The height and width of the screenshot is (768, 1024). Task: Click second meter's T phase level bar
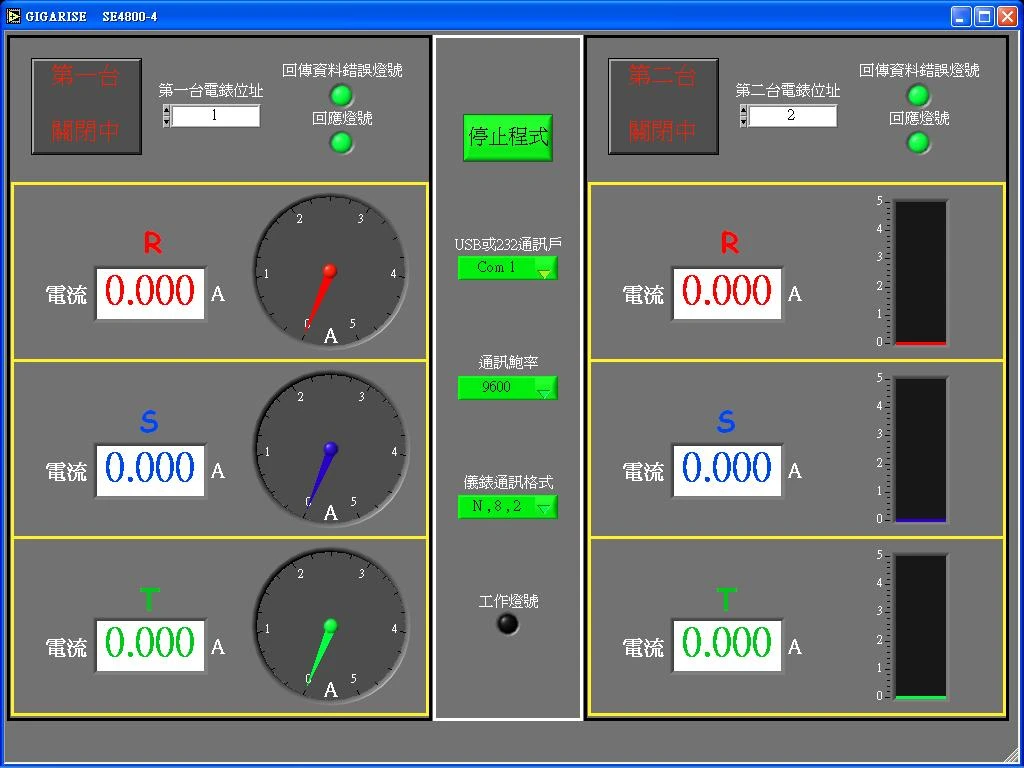click(x=920, y=627)
